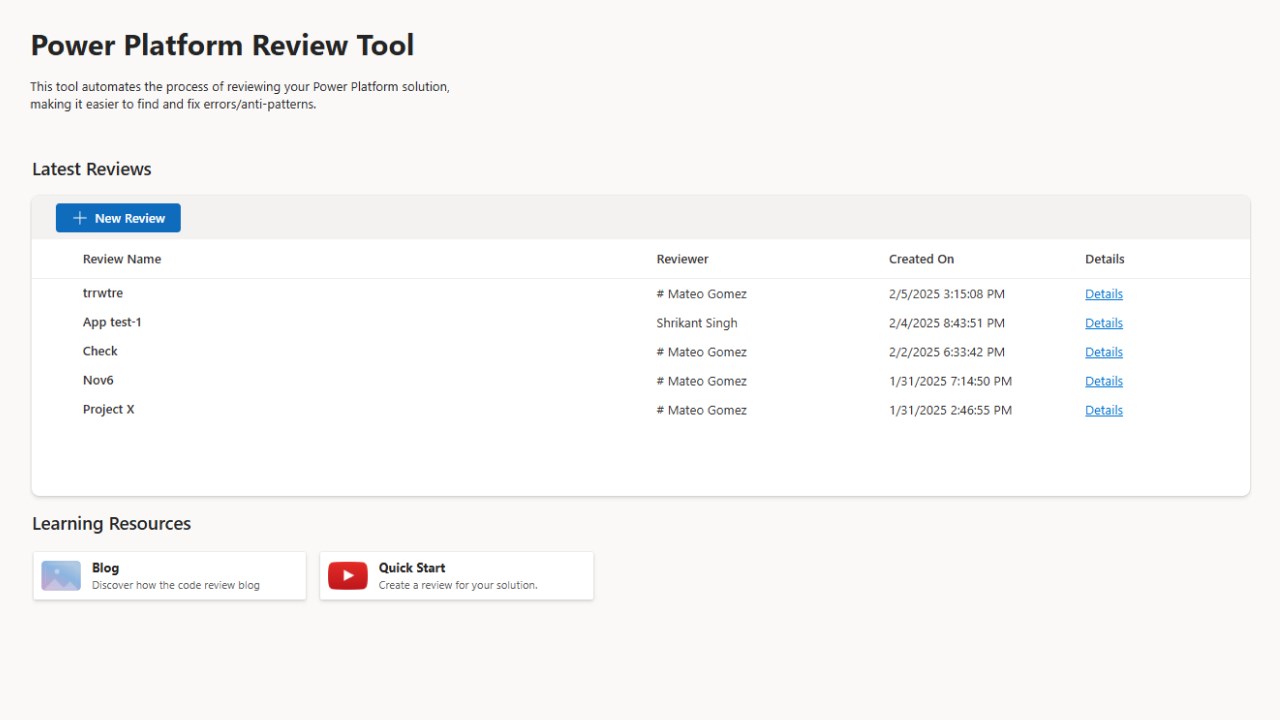Click date 2/5/2025 3:15:08 PM
1280x720 pixels.
[947, 294]
